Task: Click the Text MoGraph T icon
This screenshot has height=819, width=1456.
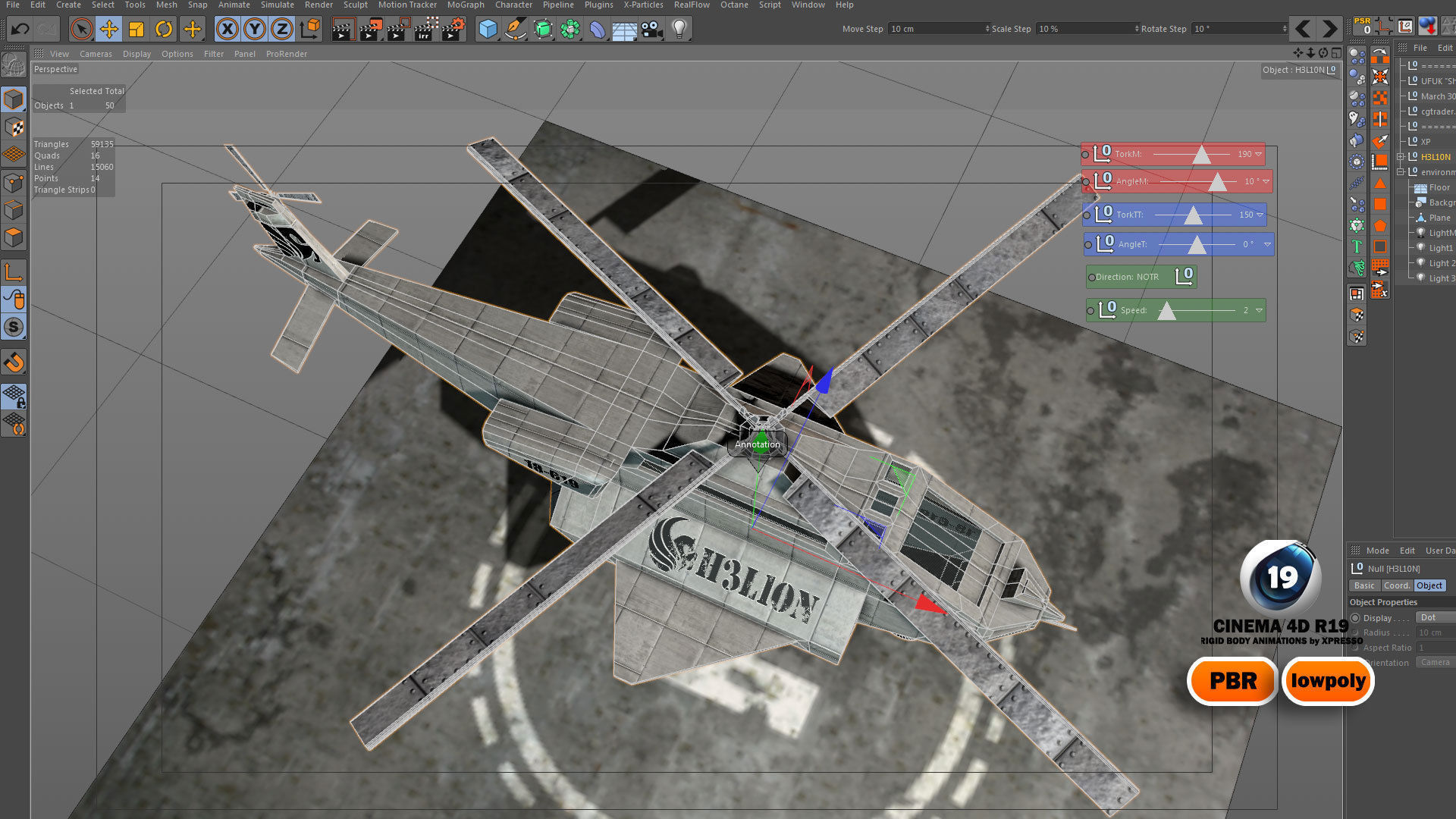Action: pos(1357,246)
